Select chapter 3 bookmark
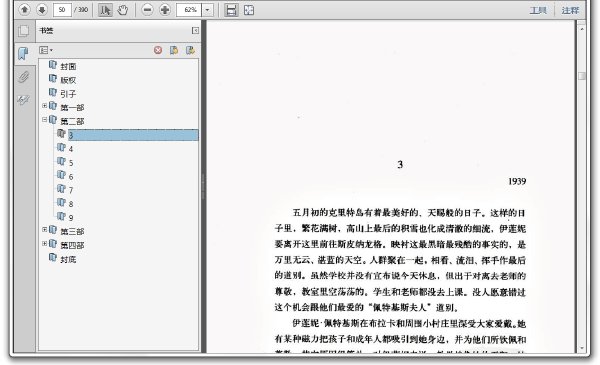The height and width of the screenshot is (365, 600). point(133,135)
